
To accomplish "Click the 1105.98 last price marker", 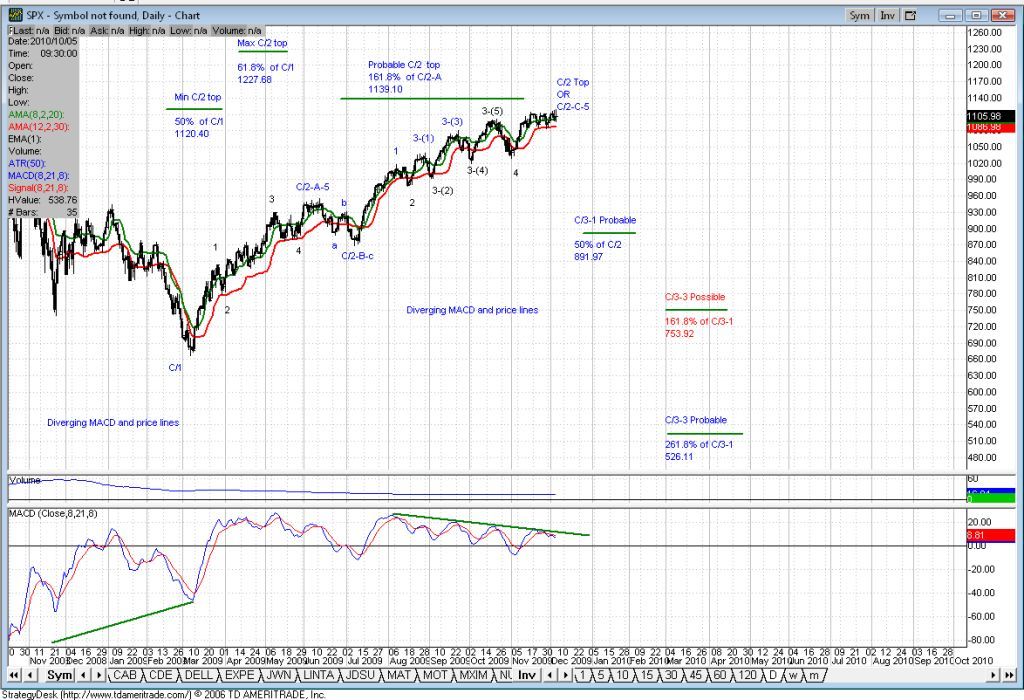I will [990, 116].
